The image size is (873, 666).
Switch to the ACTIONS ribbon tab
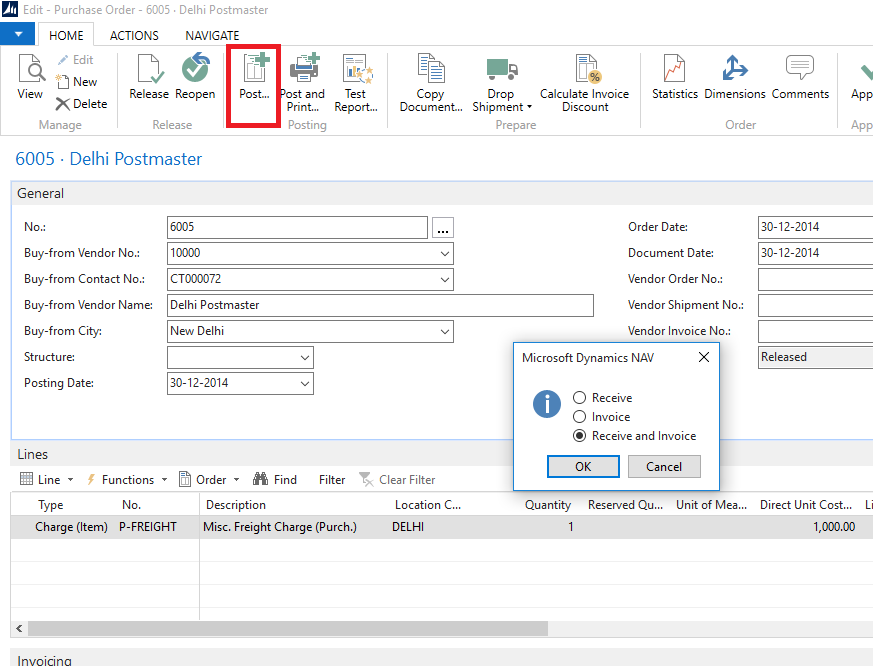pyautogui.click(x=134, y=36)
